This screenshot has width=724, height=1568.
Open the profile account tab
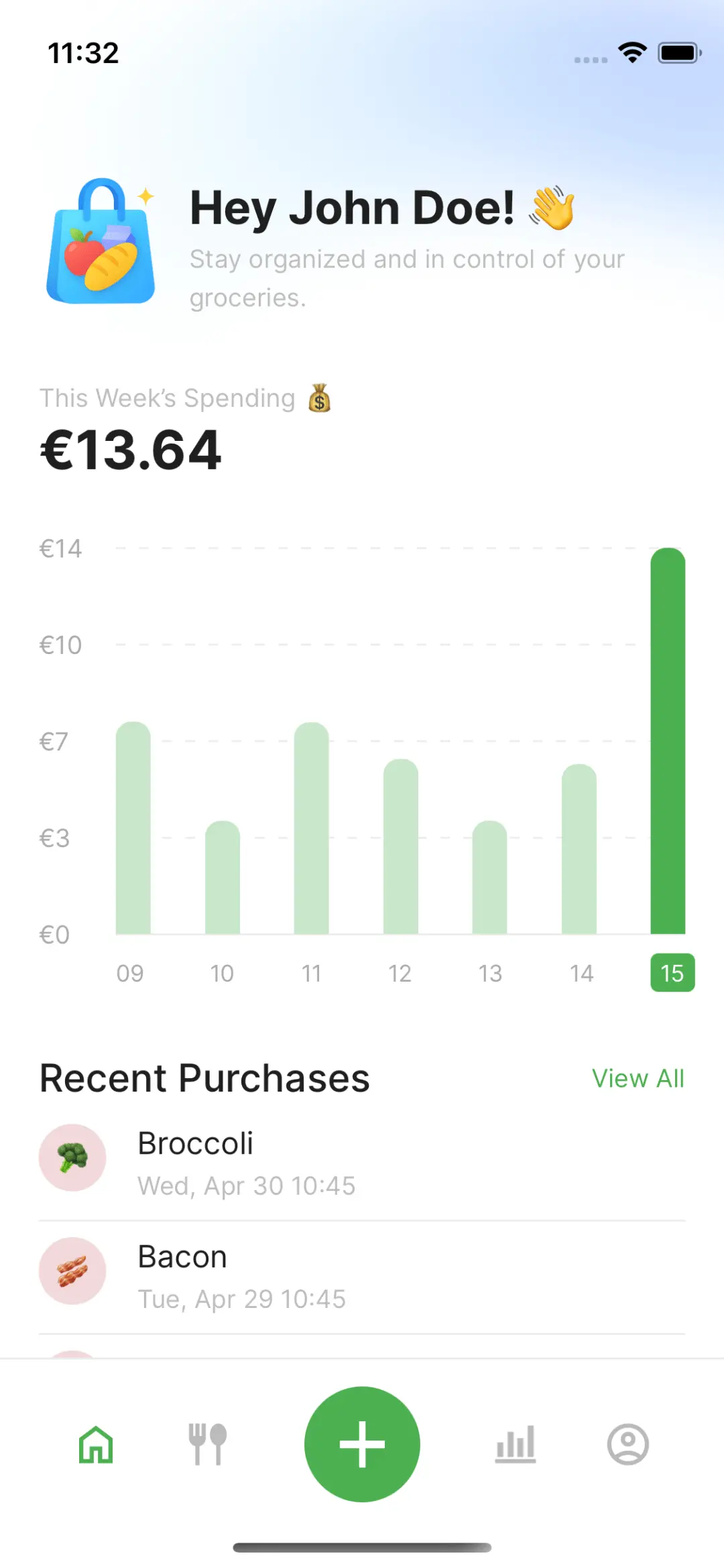(627, 1444)
